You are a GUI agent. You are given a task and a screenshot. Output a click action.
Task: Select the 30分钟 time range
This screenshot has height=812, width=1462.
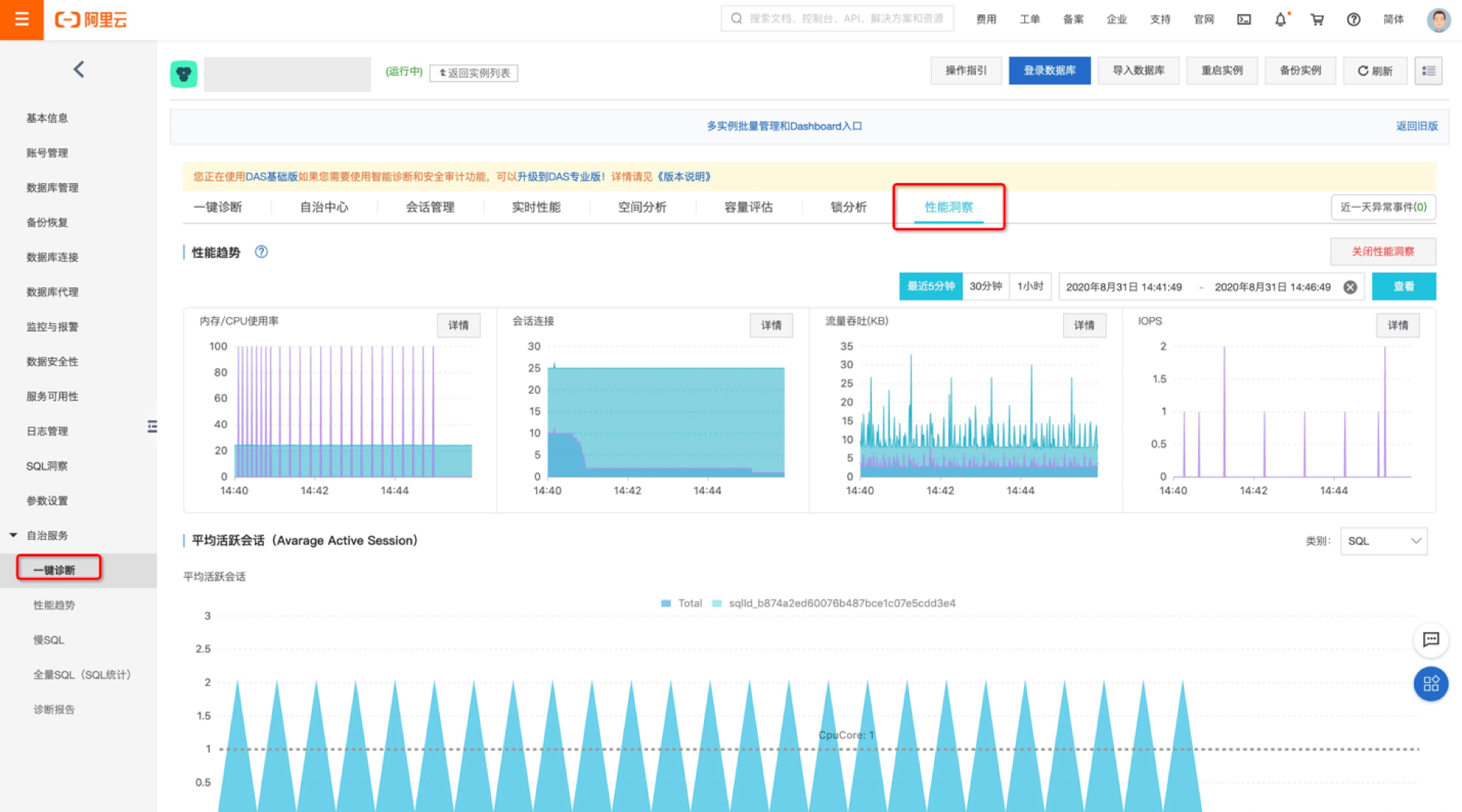pyautogui.click(x=985, y=286)
